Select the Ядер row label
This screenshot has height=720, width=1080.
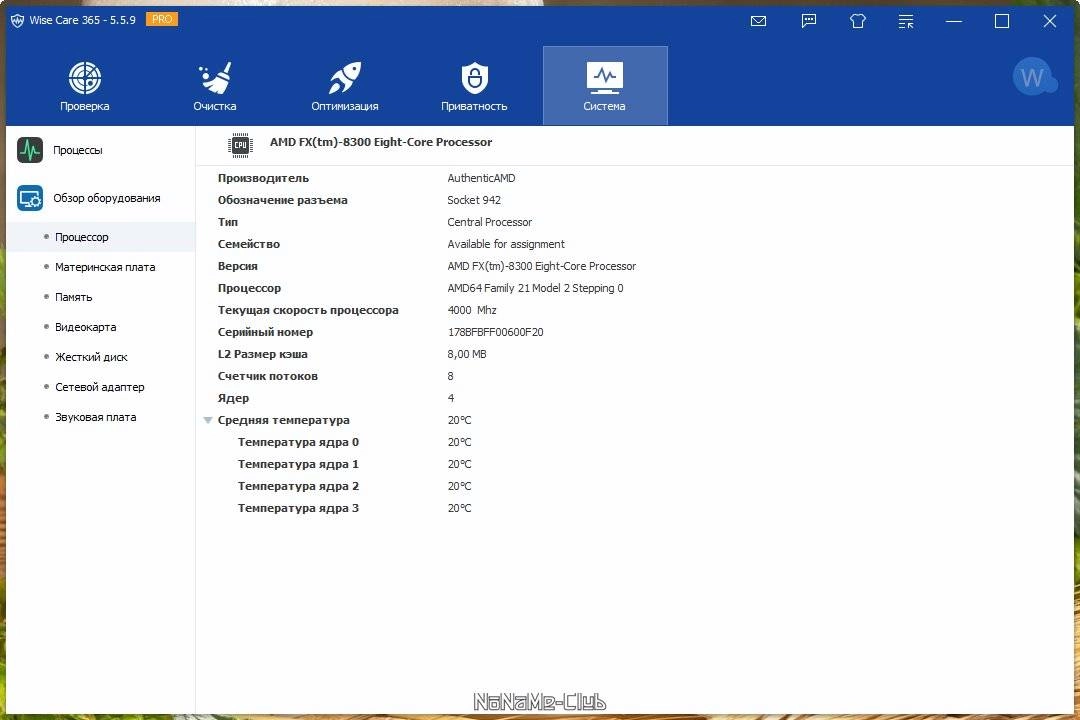coord(233,398)
